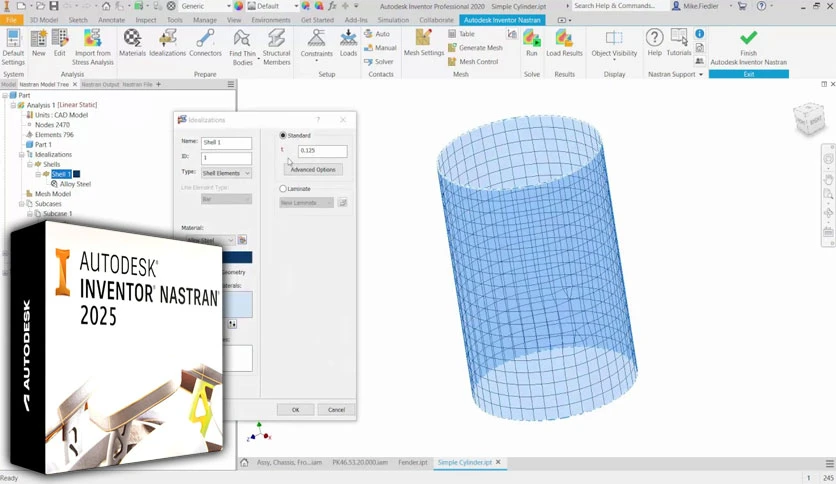The height and width of the screenshot is (484, 836).
Task: Click the Advanced Options button
Action: click(313, 170)
